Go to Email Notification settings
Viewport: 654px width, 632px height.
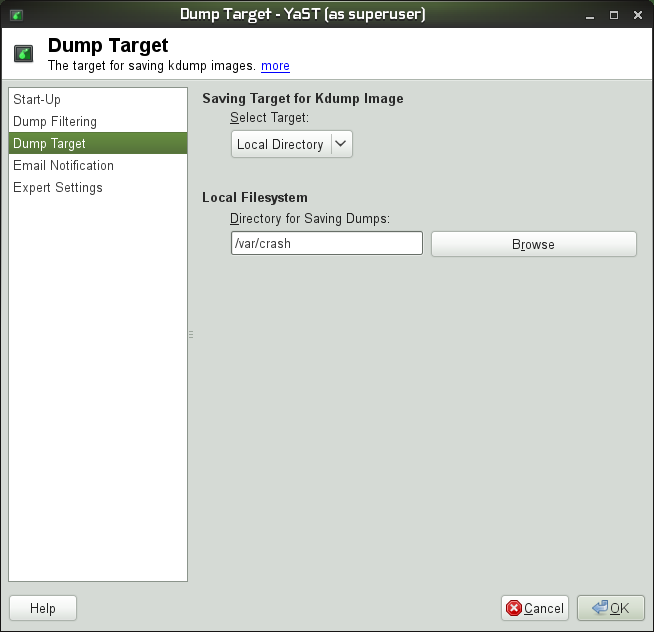click(x=98, y=165)
